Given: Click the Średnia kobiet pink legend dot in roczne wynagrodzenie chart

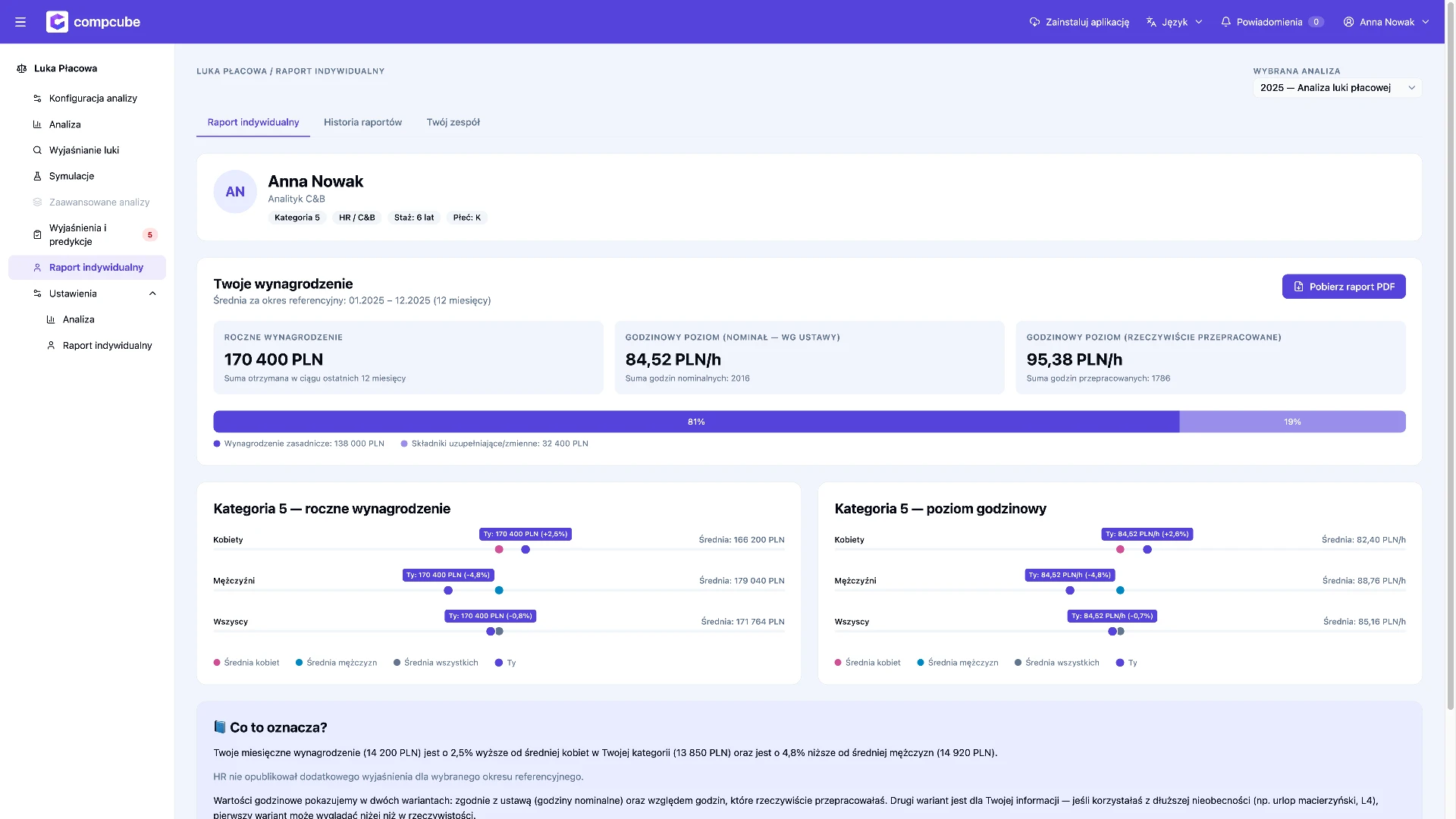Looking at the screenshot, I should (217, 663).
